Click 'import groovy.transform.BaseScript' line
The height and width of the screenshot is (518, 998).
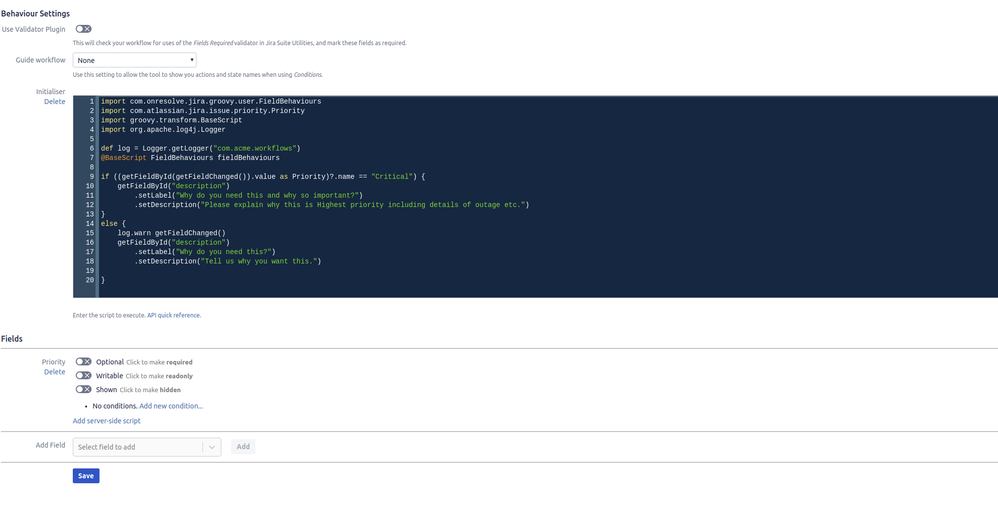pyautogui.click(x=171, y=120)
